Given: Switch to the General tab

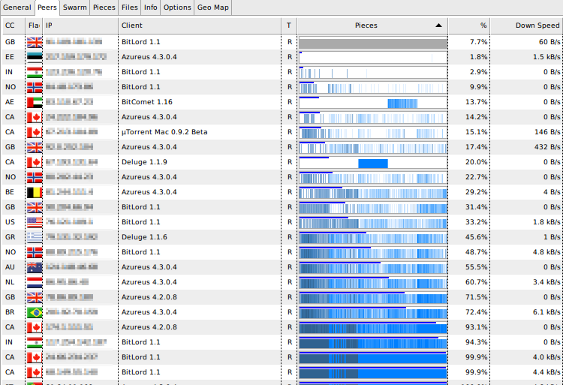Looking at the screenshot, I should pos(17,7).
